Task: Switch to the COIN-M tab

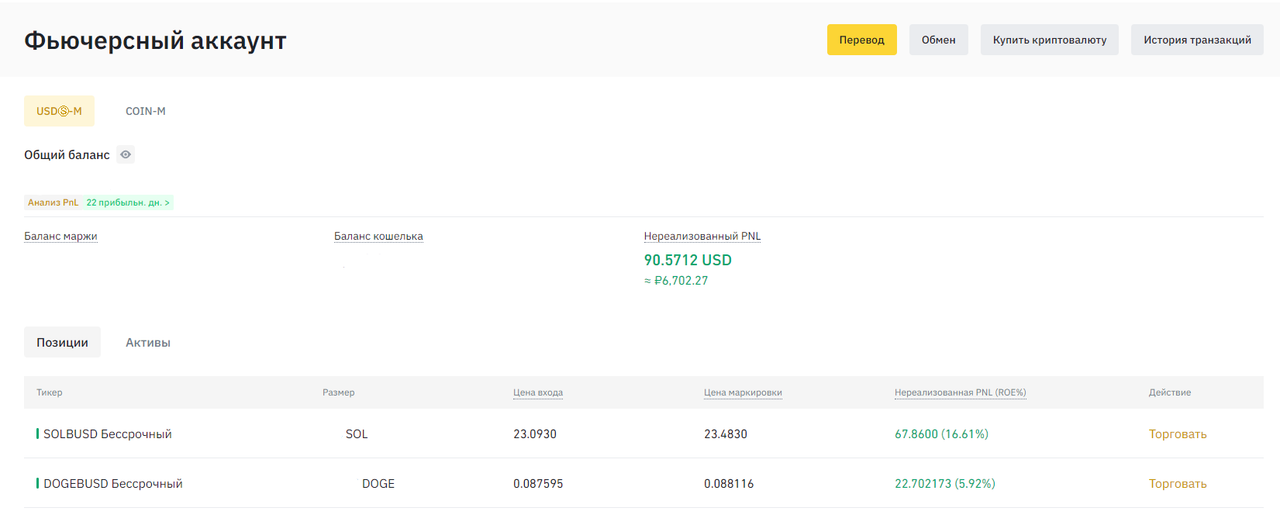Action: 146,111
